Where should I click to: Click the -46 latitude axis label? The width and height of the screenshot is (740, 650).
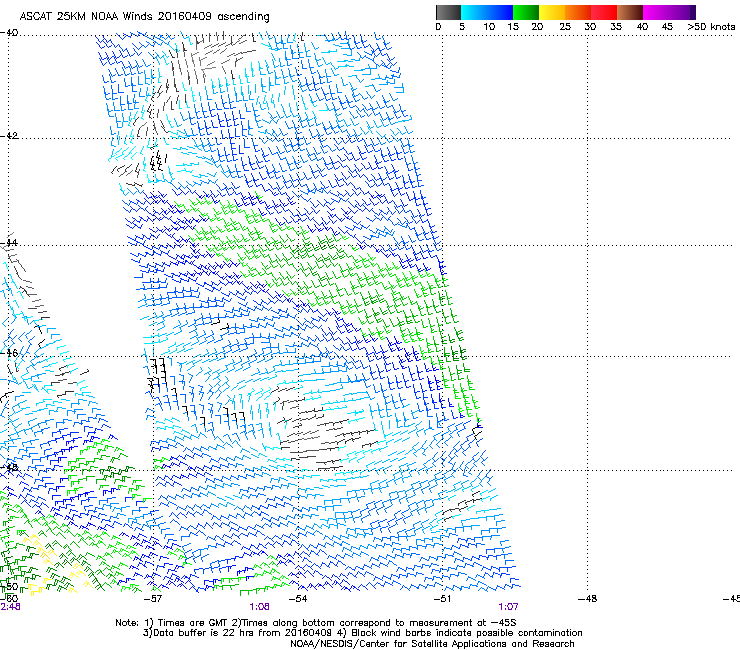click(x=9, y=353)
